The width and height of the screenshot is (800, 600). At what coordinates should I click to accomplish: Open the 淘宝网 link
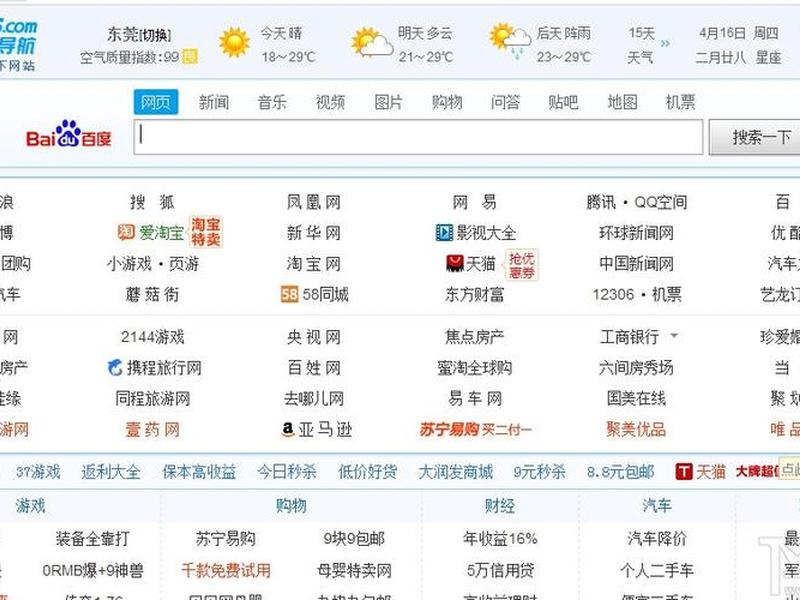click(313, 264)
